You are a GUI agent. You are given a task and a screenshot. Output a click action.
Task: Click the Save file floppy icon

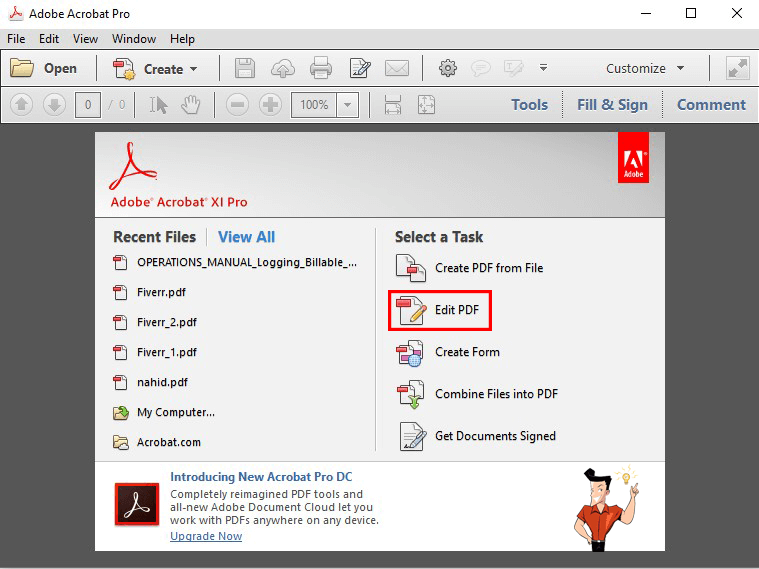click(x=245, y=69)
